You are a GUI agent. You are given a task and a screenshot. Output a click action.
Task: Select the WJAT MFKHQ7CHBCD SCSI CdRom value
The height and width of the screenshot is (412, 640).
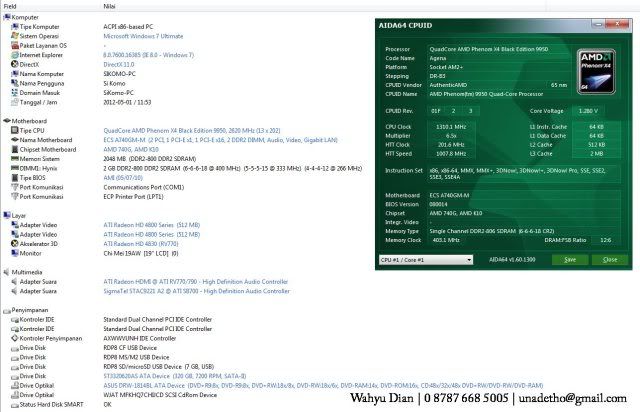160,394
